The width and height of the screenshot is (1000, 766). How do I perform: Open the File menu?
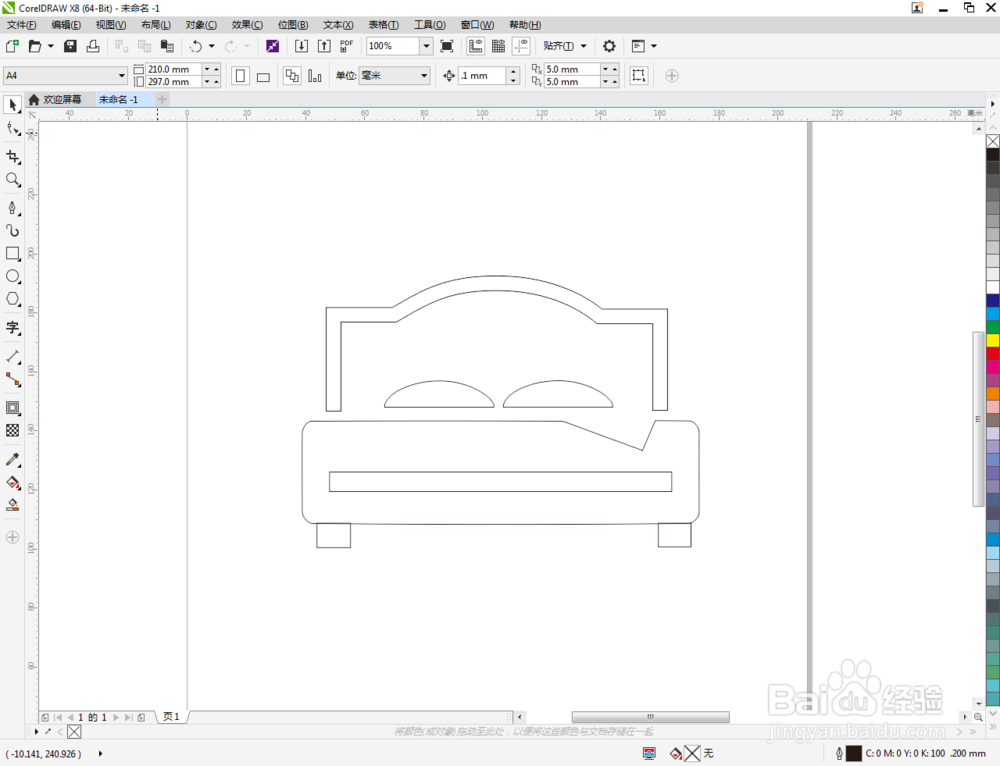(x=21, y=25)
